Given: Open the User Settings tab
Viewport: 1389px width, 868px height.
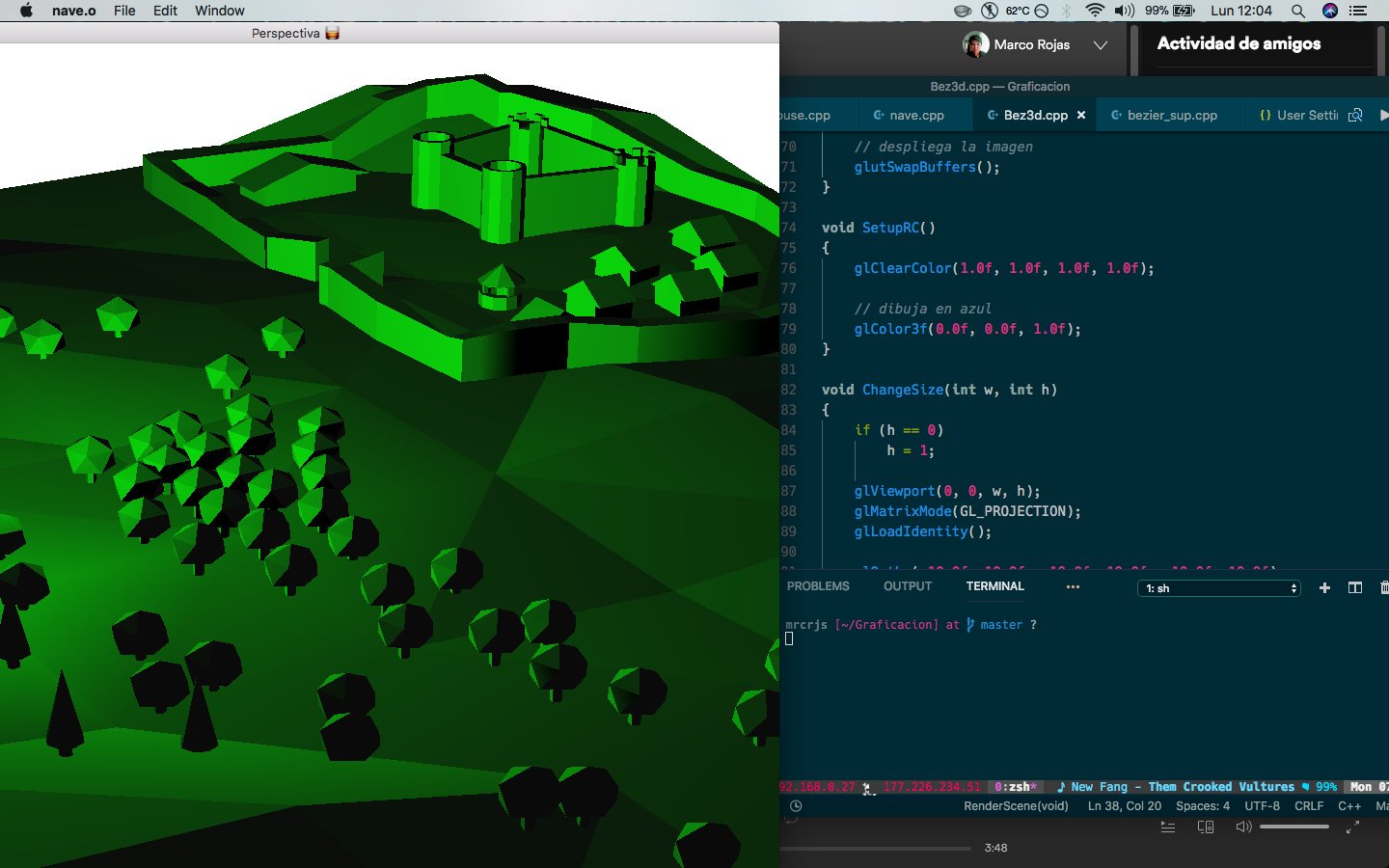Looking at the screenshot, I should (1298, 115).
